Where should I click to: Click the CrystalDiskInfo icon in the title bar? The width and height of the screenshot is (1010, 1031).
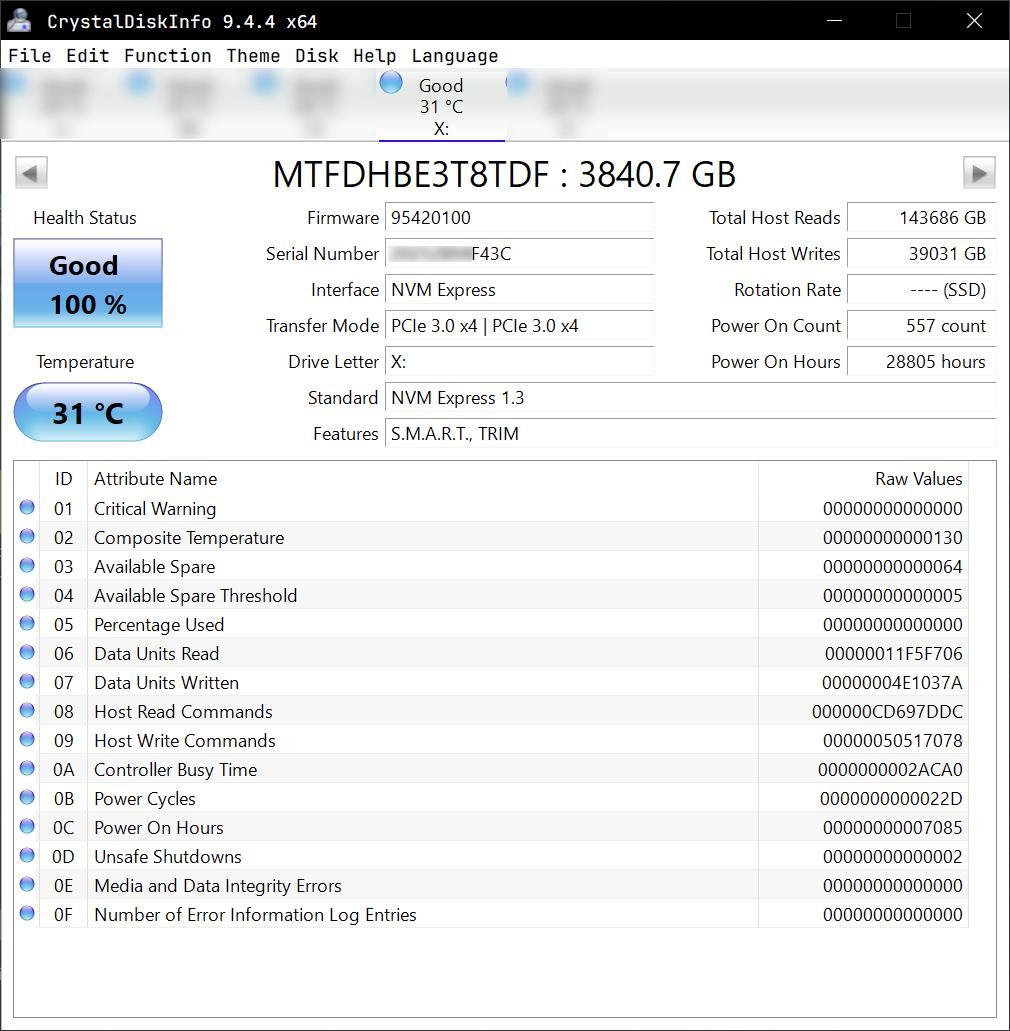[20, 20]
